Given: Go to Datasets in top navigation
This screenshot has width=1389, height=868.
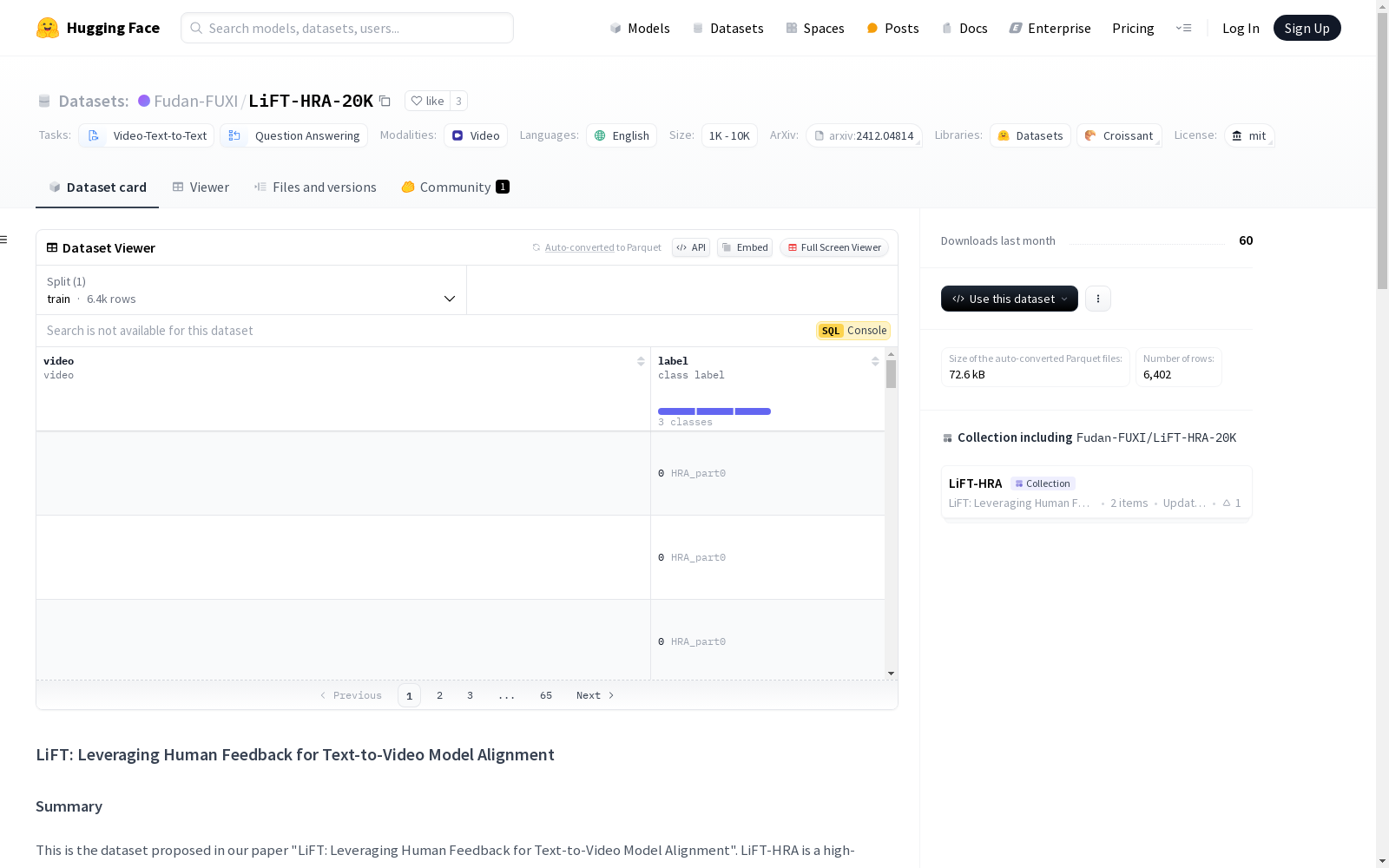Looking at the screenshot, I should pyautogui.click(x=727, y=28).
